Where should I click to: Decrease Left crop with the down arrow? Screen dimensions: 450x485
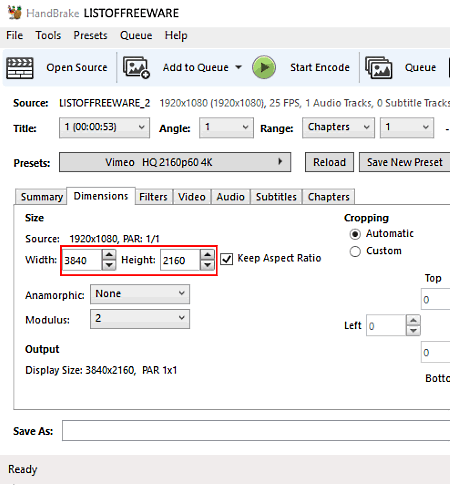[413, 331]
